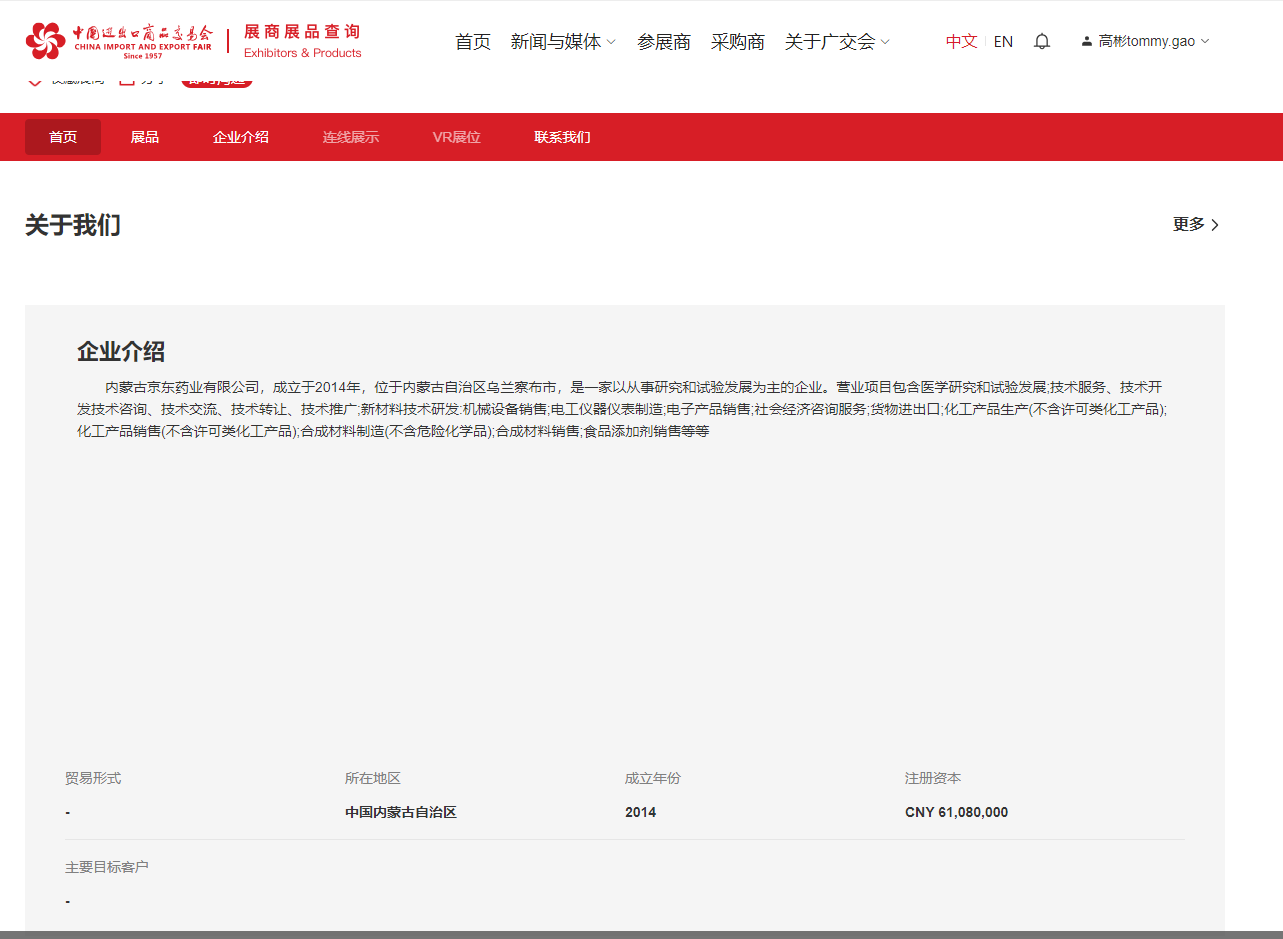The width and height of the screenshot is (1283, 939).
Task: Select the VR展位 tab
Action: click(x=457, y=137)
